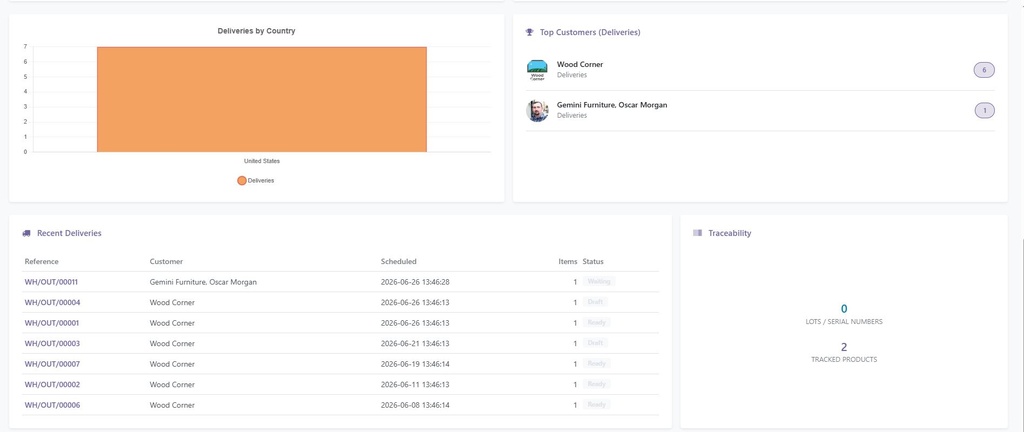Open delivery WH/OUT/00011
The height and width of the screenshot is (432, 1024).
[52, 282]
